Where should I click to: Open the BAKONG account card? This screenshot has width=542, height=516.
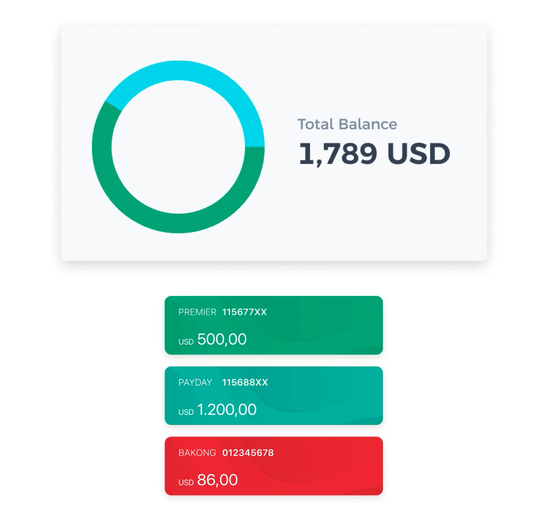tap(274, 466)
